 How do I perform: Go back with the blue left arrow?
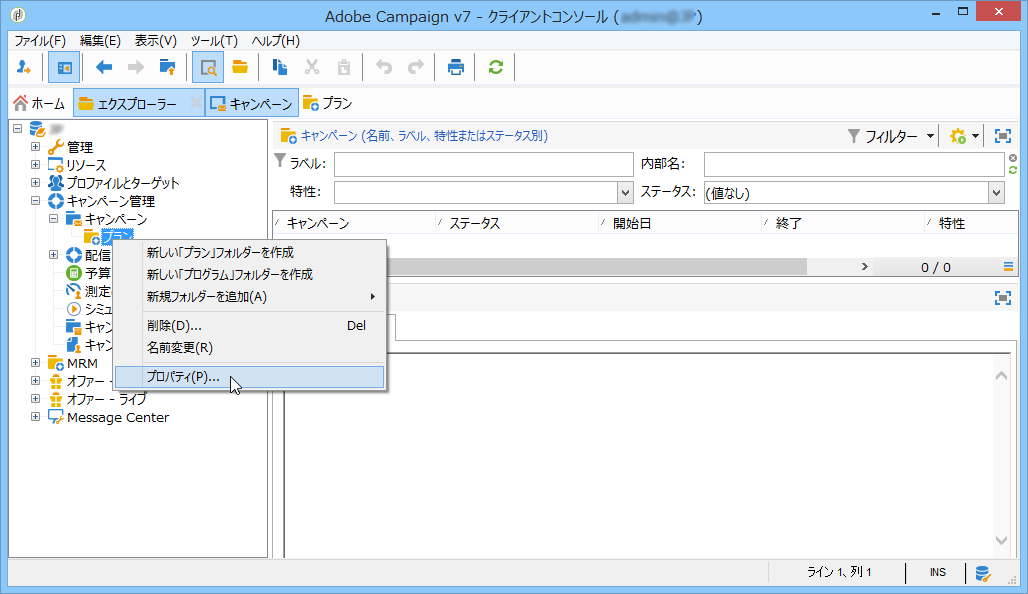tap(104, 67)
